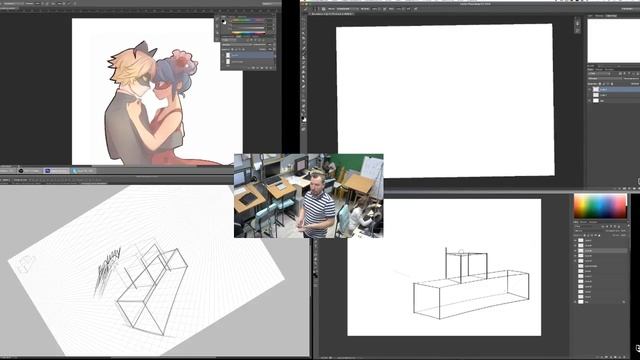
Task: Click the round black taskbar icon below the character illustration
Action: (x=21, y=171)
